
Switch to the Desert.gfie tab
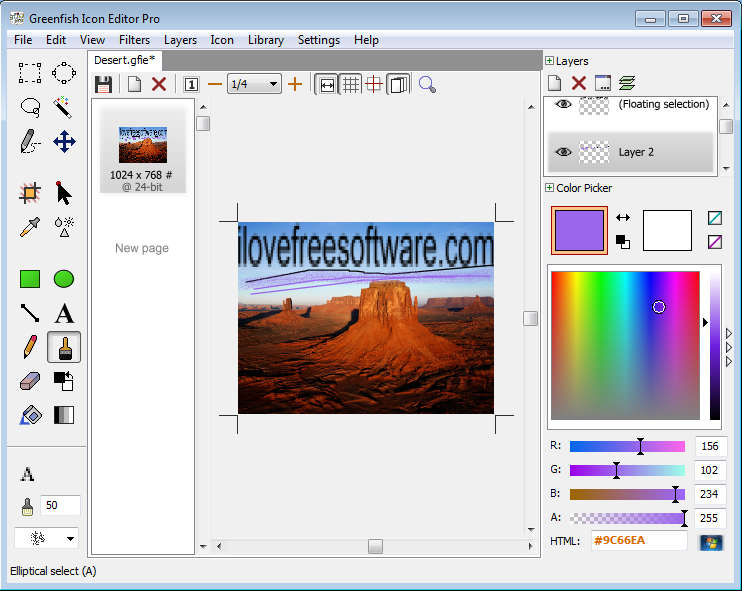(125, 61)
